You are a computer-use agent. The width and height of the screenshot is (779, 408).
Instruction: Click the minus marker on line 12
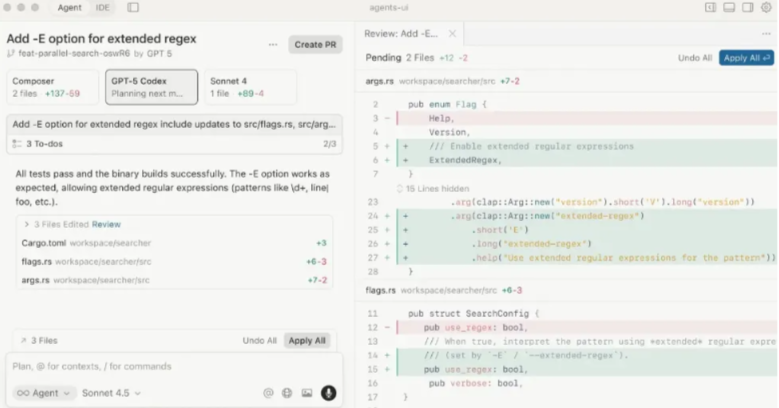coord(388,327)
